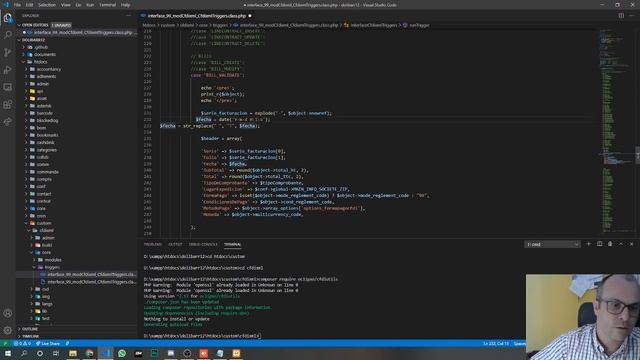This screenshot has height=360, width=640.
Task: Open the Search view in activity bar
Action: 8,35
